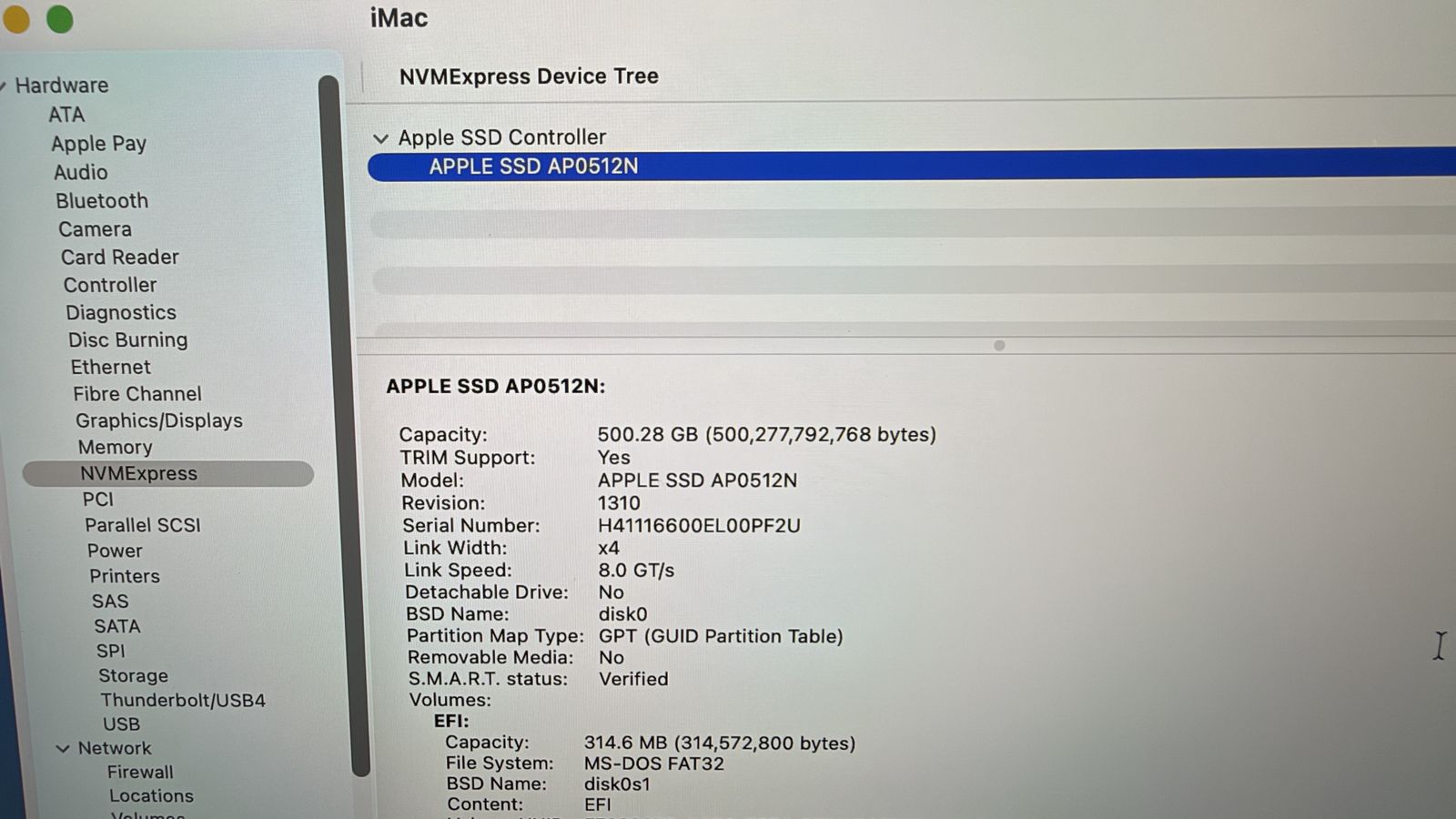Image resolution: width=1456 pixels, height=819 pixels.
Task: Select Locations under Network
Action: tap(151, 795)
